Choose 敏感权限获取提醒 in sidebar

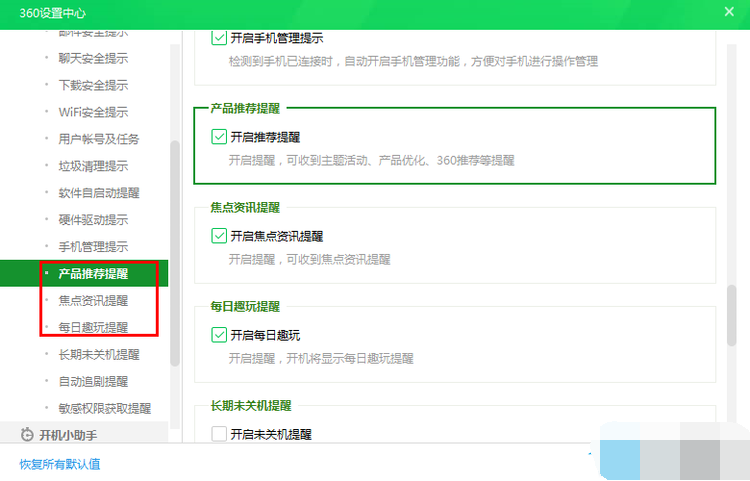pyautogui.click(x=104, y=408)
